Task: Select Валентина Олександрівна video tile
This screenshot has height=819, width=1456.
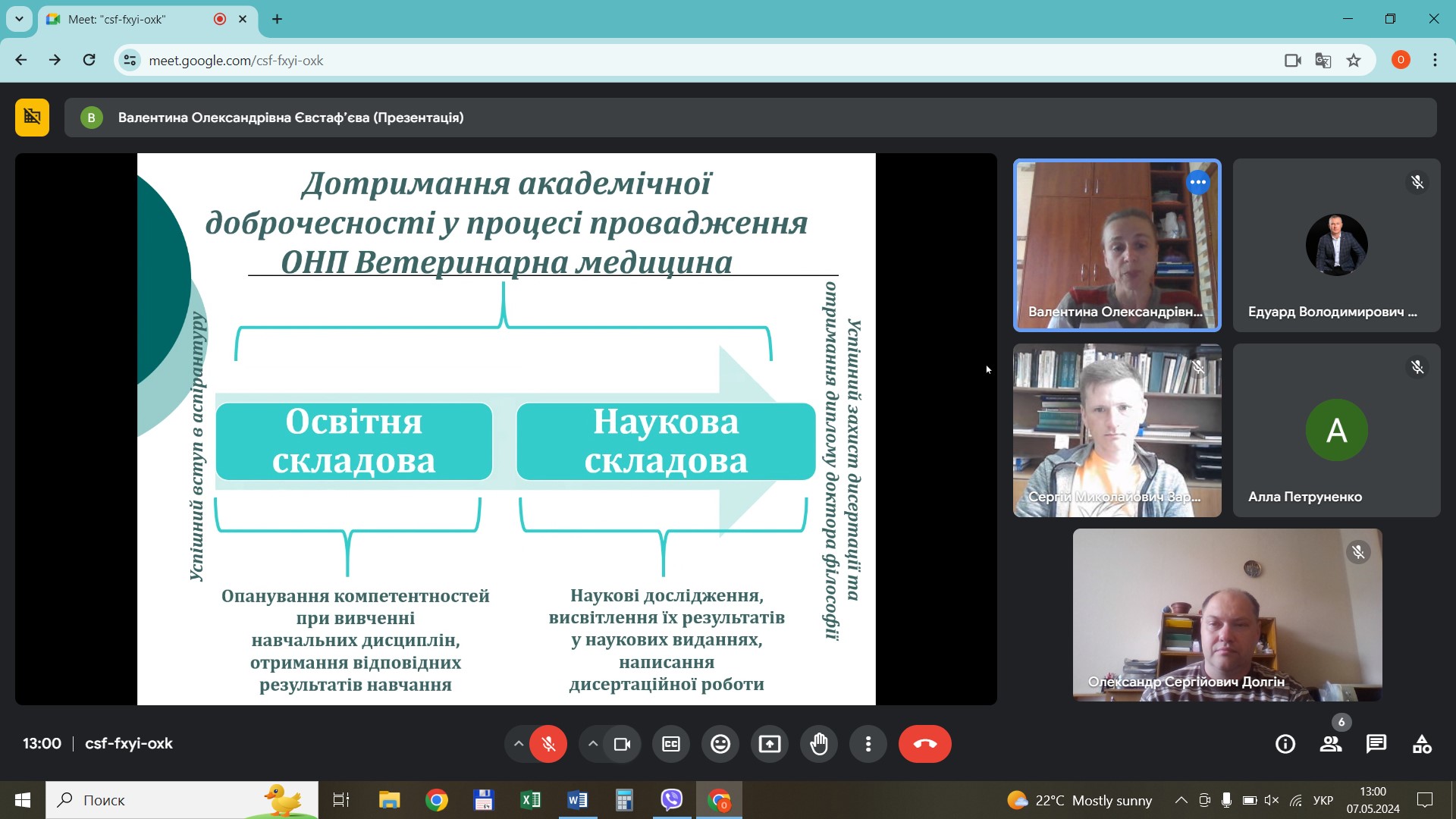Action: coord(1117,245)
